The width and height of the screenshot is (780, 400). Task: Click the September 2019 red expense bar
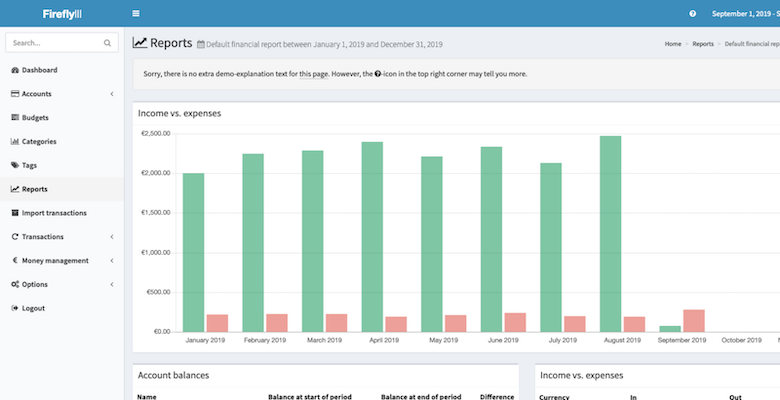click(x=694, y=321)
